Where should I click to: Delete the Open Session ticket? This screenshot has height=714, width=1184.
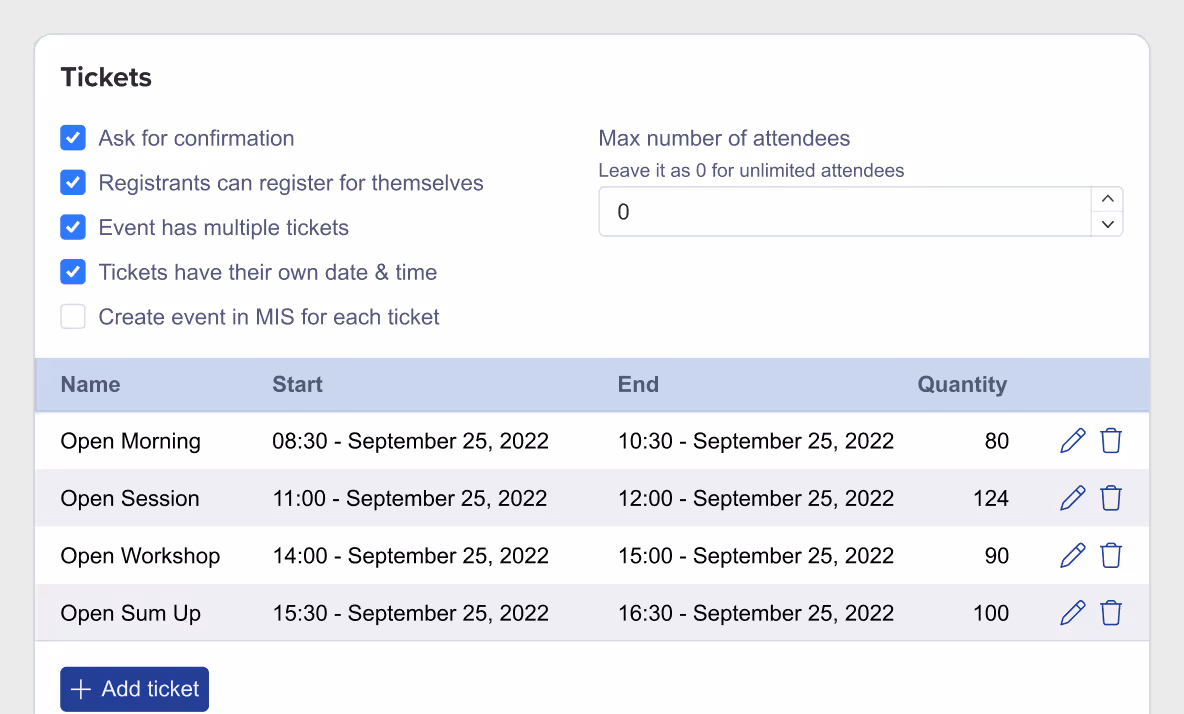(x=1111, y=498)
